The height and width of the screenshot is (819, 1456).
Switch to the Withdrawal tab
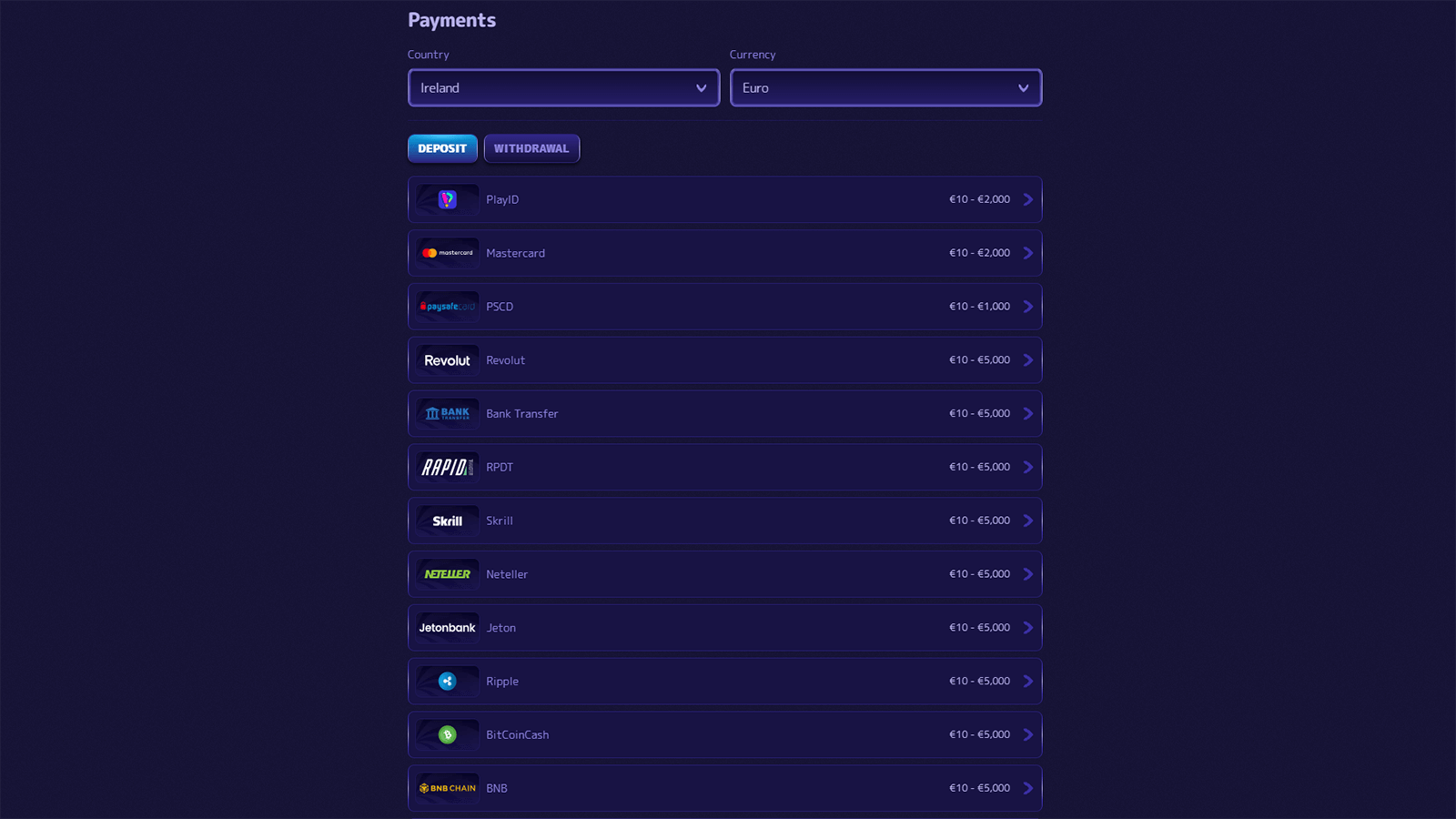click(531, 147)
